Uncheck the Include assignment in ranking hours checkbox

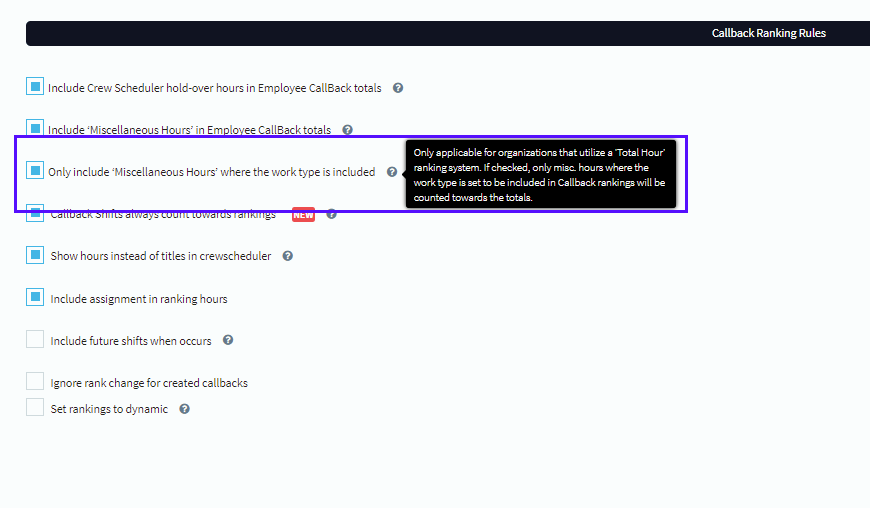35,297
